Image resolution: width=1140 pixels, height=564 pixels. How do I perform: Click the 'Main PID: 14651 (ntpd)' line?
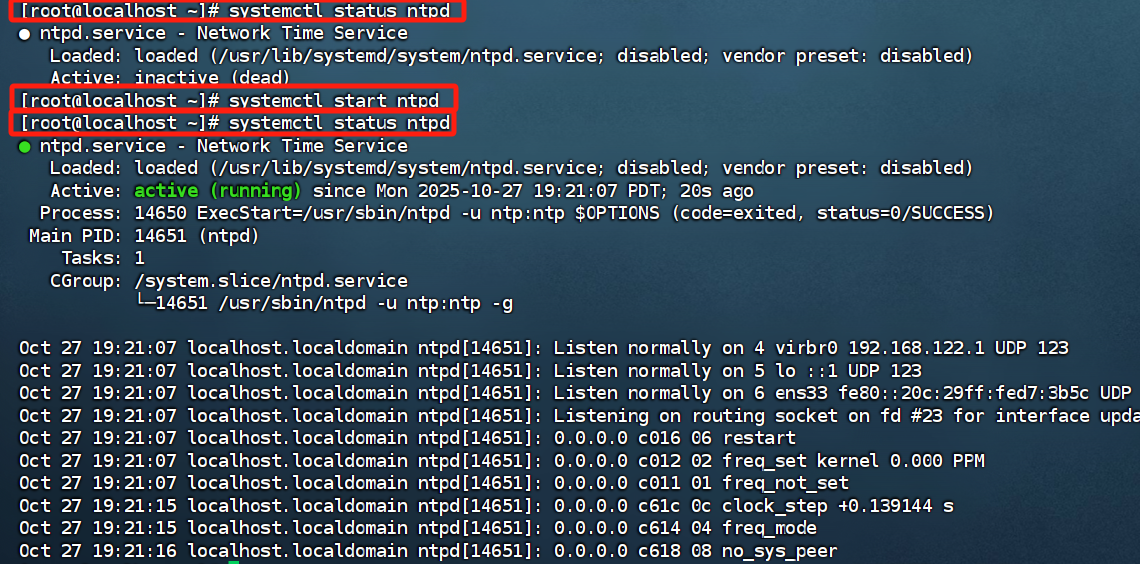(144, 236)
